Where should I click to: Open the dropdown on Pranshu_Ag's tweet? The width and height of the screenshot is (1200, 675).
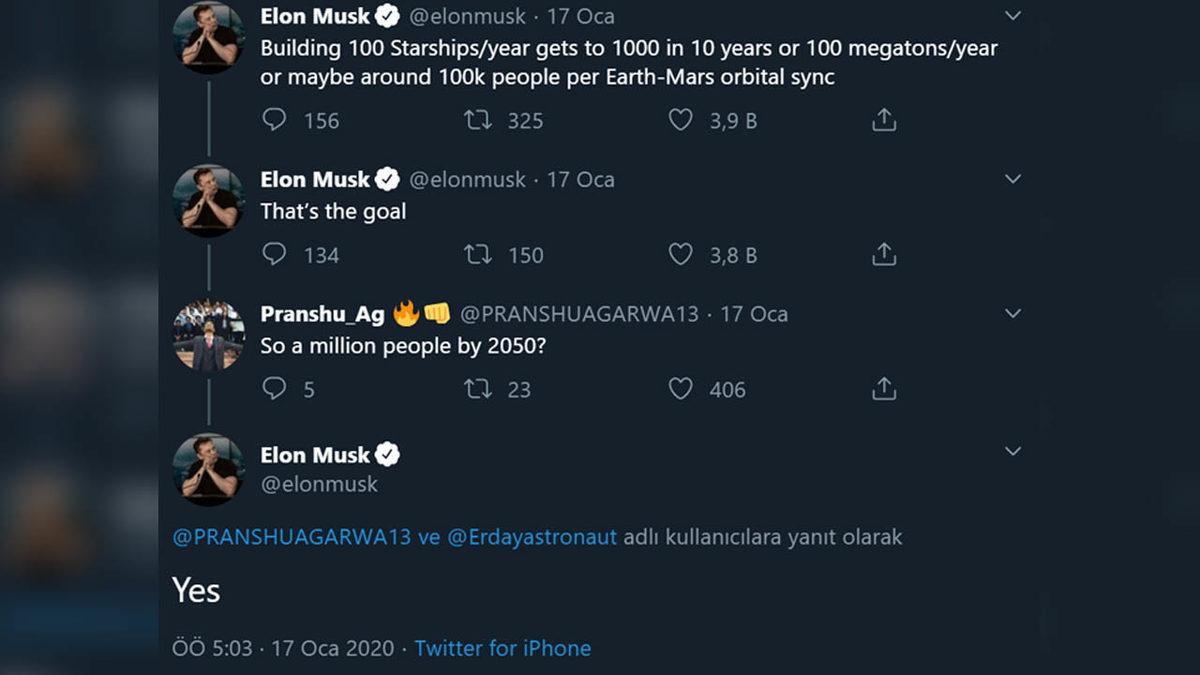(x=1013, y=313)
